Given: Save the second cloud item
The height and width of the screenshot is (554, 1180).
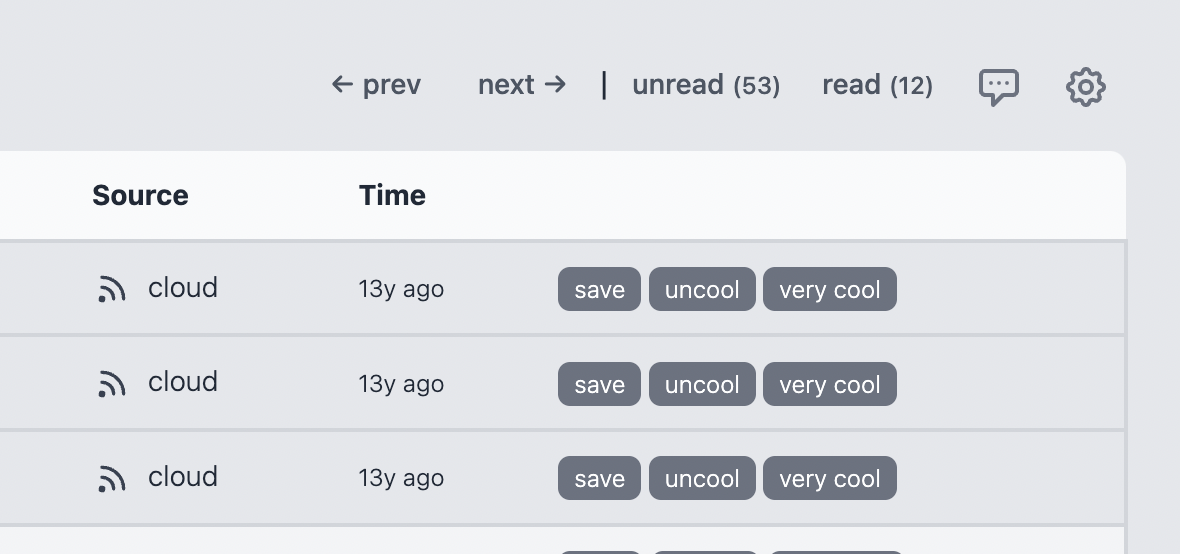Looking at the screenshot, I should 599,384.
